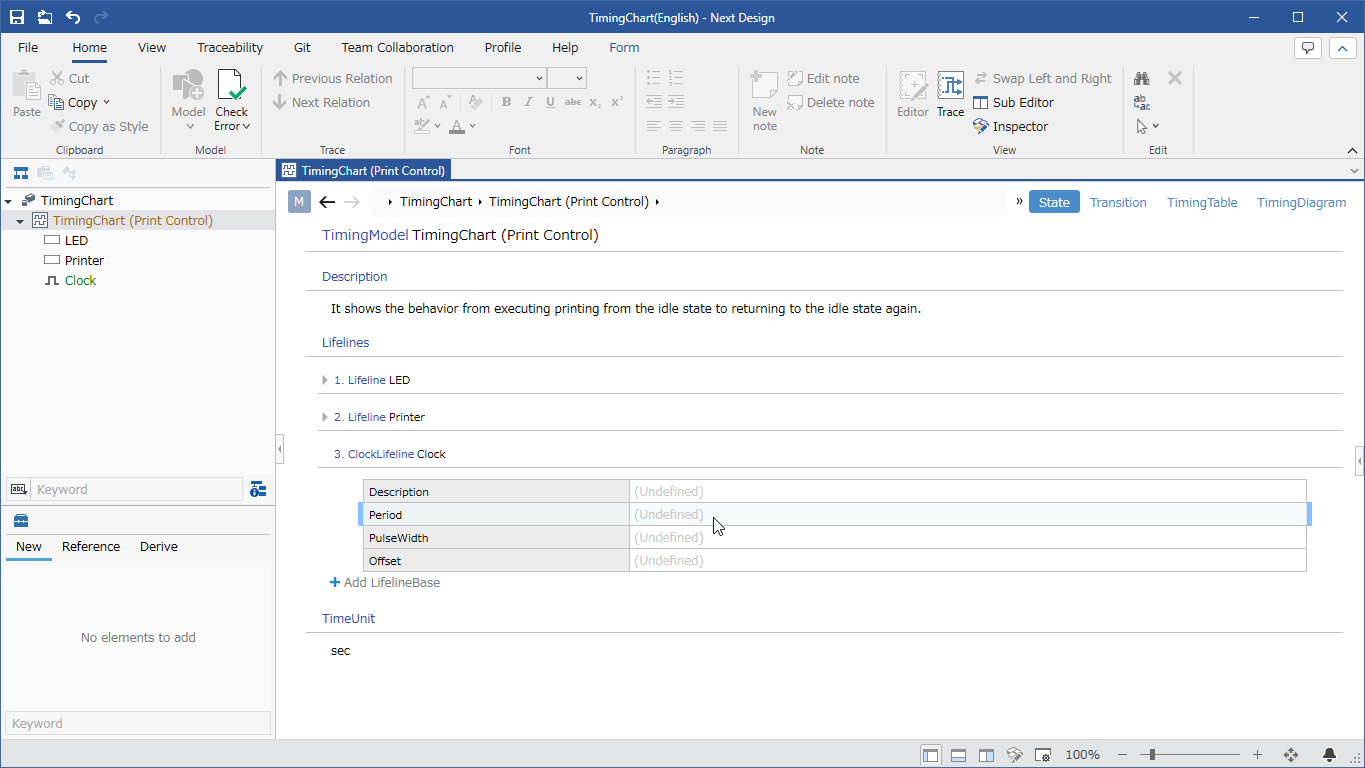Toggle Superscript formatting
The image size is (1365, 768).
pyautogui.click(x=617, y=102)
